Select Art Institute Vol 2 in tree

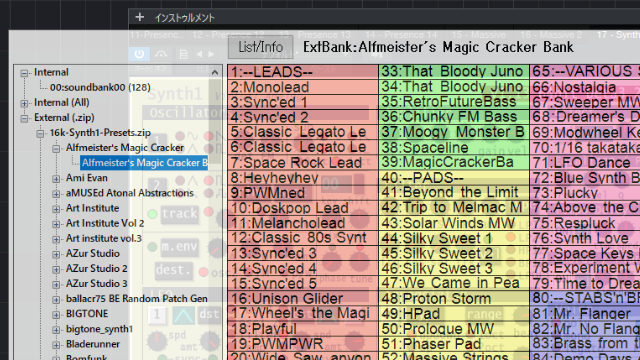[105, 223]
